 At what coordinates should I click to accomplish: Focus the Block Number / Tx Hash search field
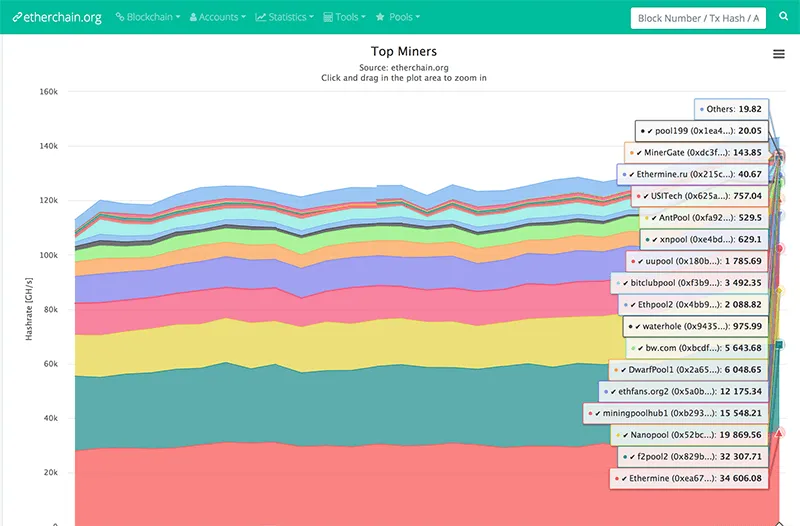pyautogui.click(x=698, y=18)
